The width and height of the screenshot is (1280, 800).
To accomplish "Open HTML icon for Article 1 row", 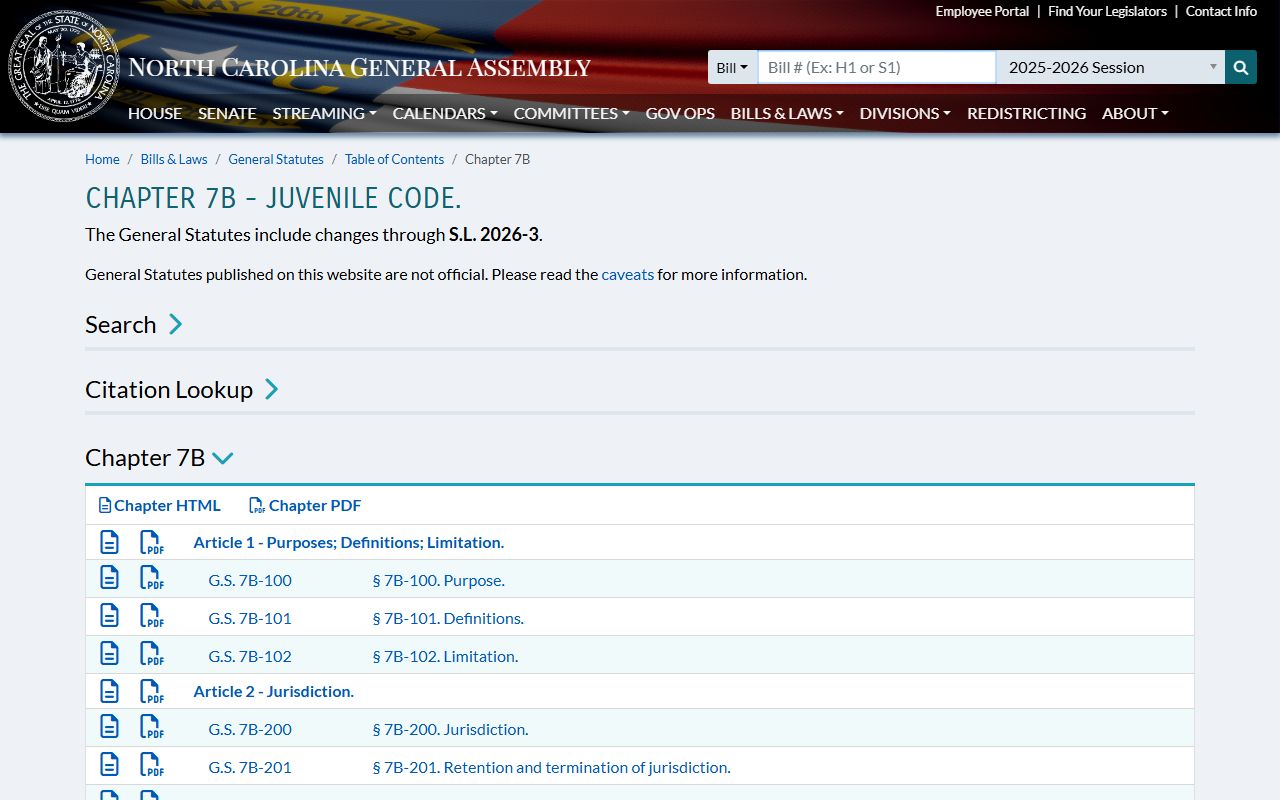I will tap(109, 542).
